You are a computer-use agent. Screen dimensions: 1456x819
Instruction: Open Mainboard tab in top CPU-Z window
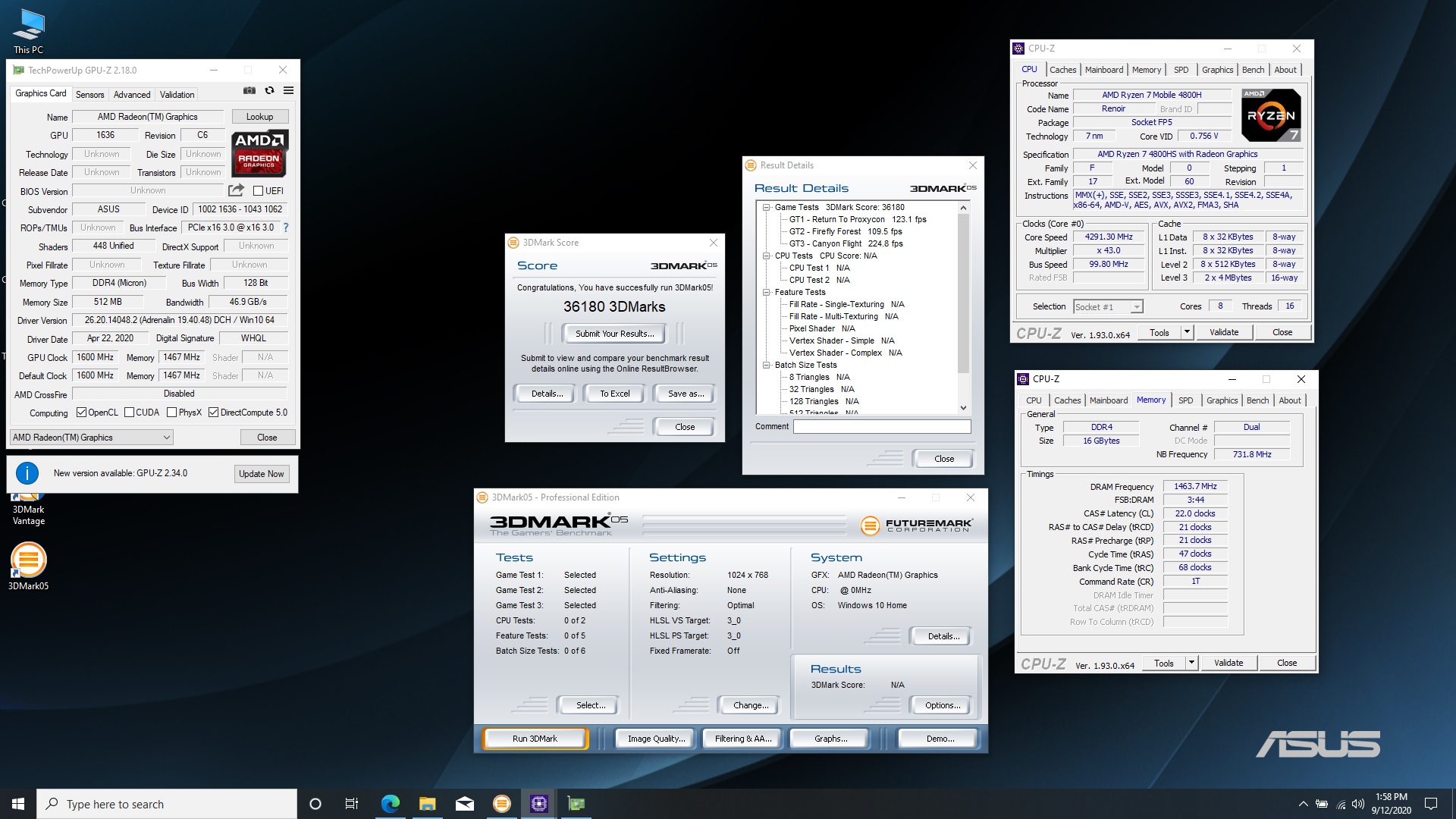(x=1103, y=70)
